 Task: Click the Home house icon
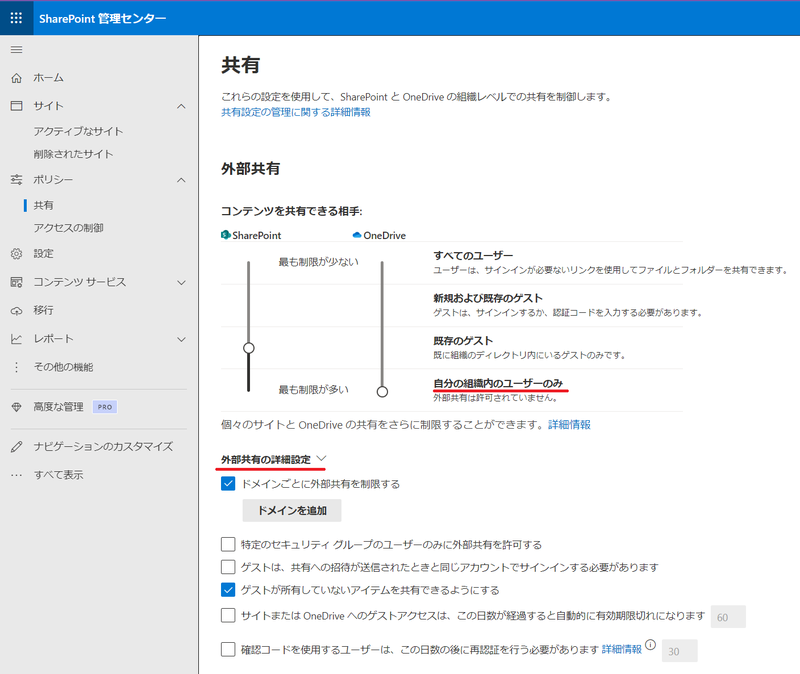[x=16, y=78]
